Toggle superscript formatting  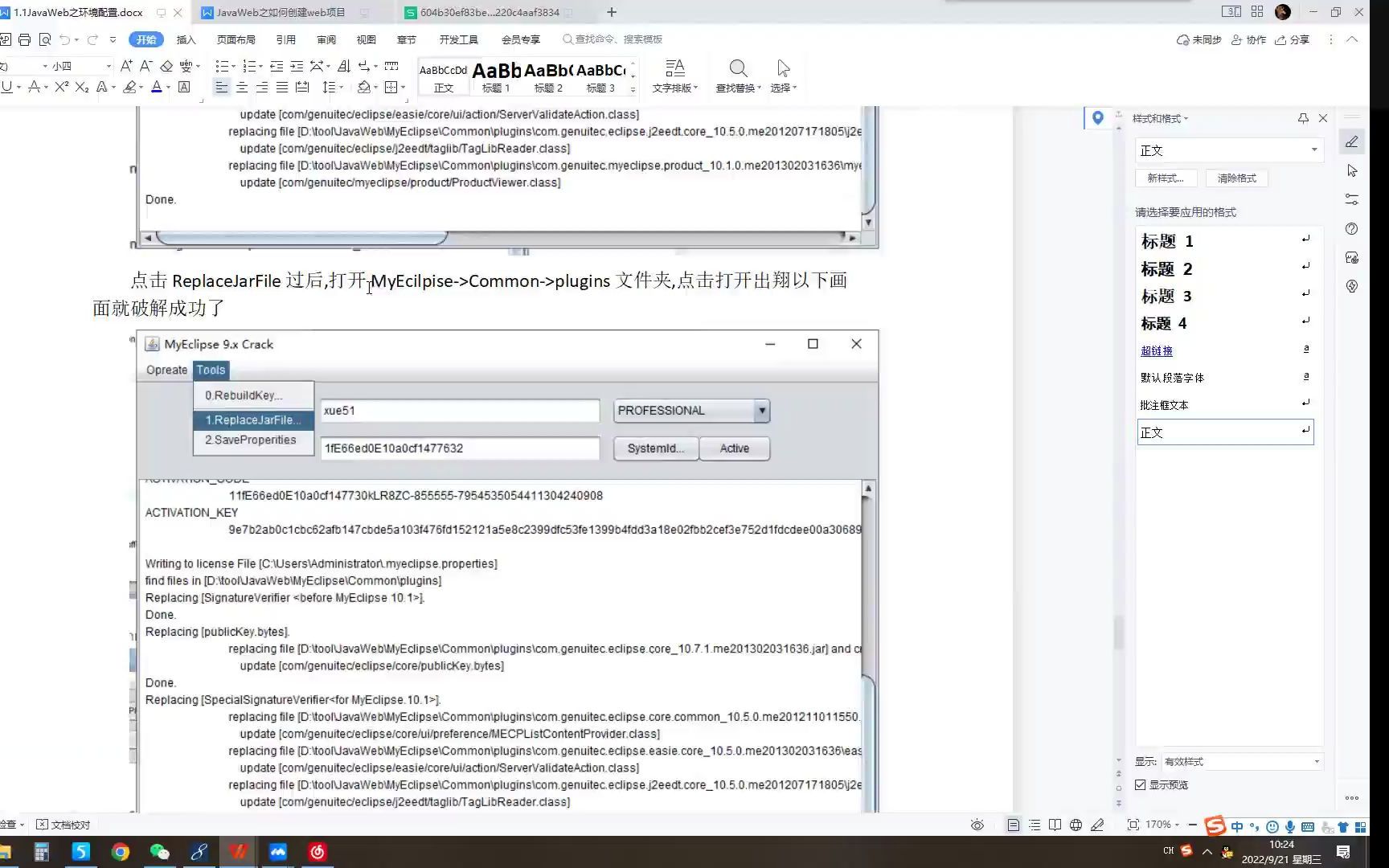(x=62, y=87)
